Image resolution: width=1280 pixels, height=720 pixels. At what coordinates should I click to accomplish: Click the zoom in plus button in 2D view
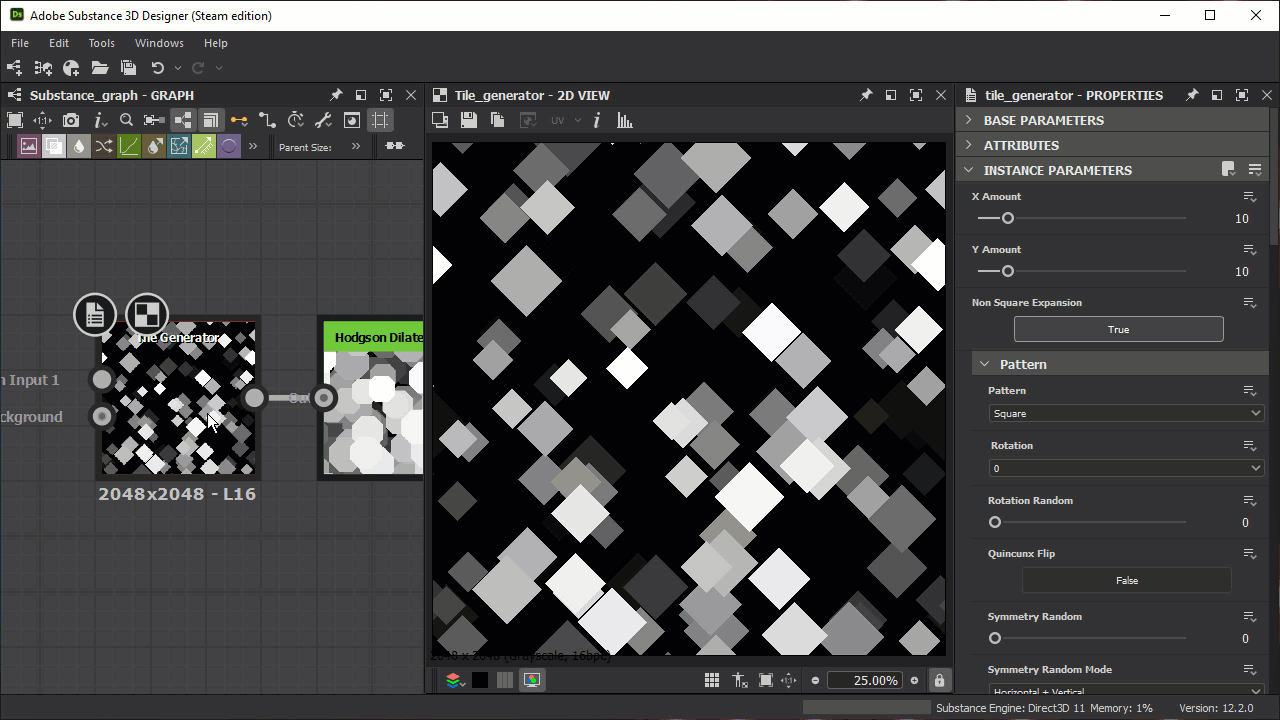tap(914, 680)
